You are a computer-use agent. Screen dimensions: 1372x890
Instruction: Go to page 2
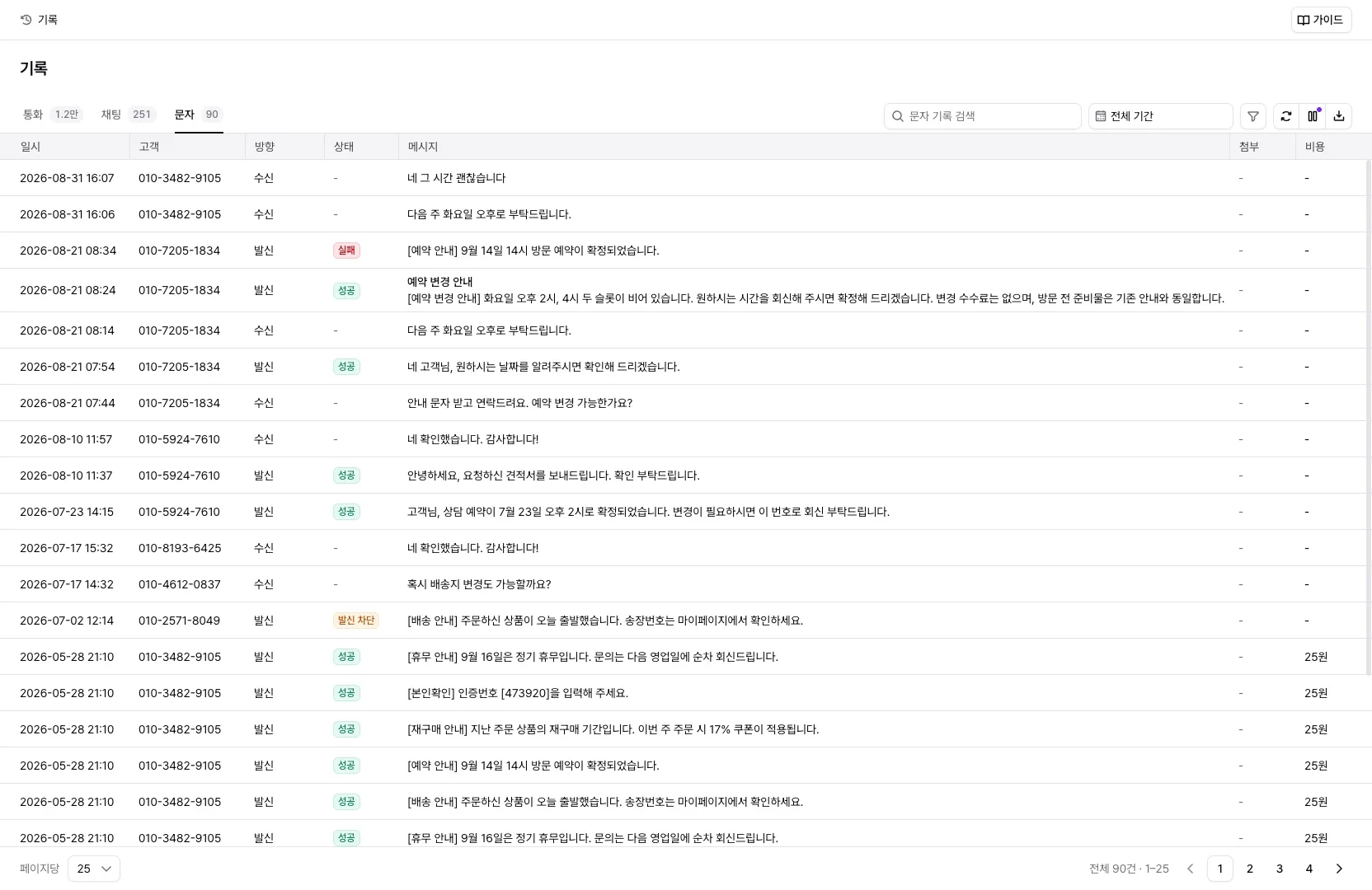click(x=1249, y=869)
